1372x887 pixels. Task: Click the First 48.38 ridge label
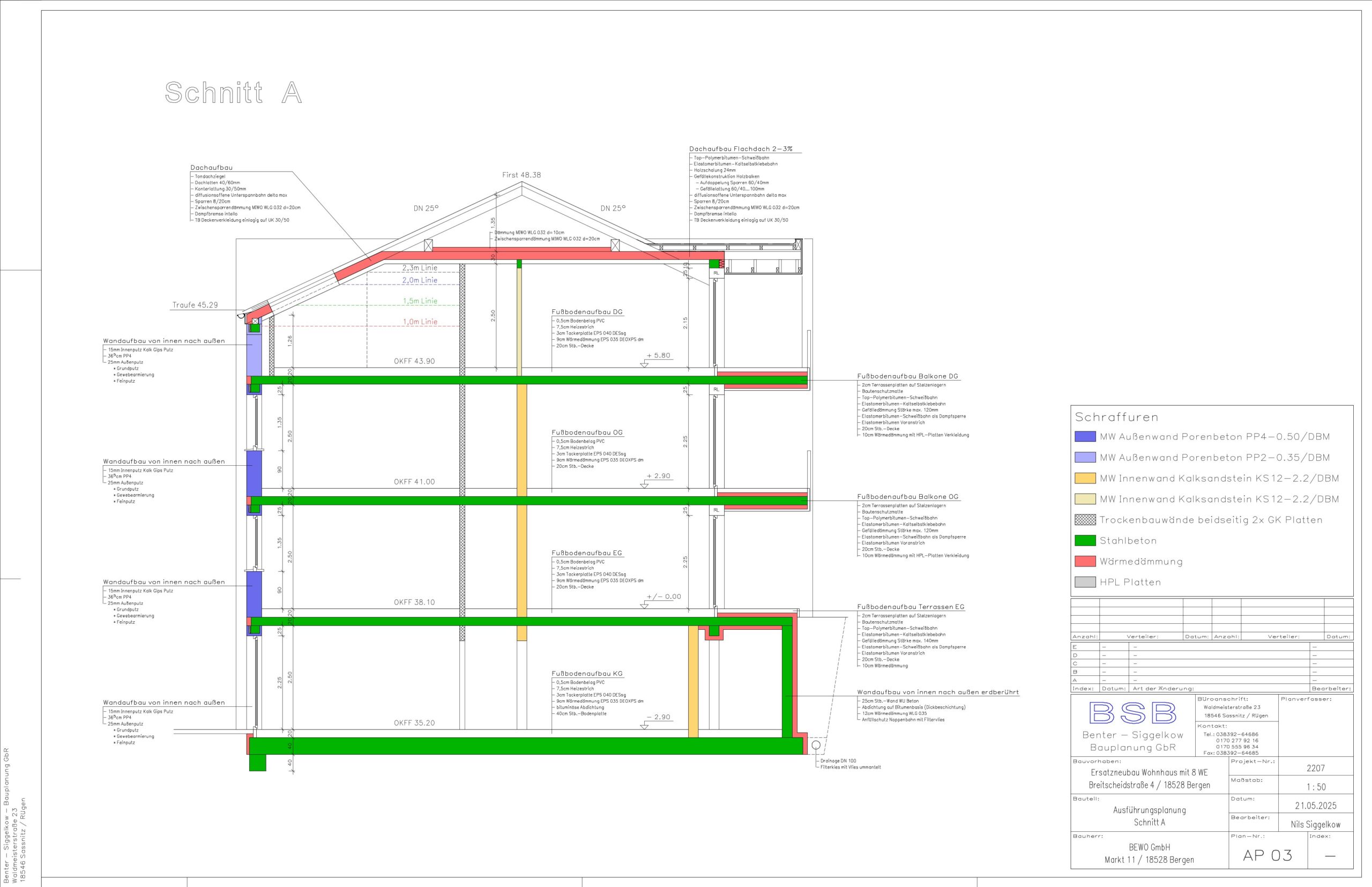(521, 175)
